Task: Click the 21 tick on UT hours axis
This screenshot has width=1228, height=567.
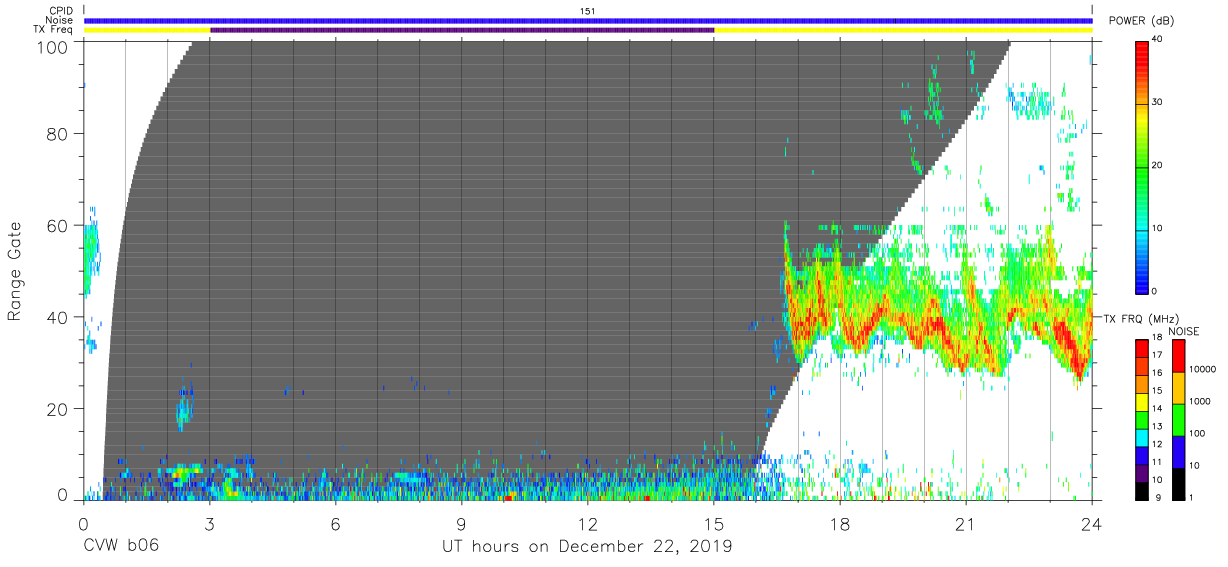Action: pos(966,522)
